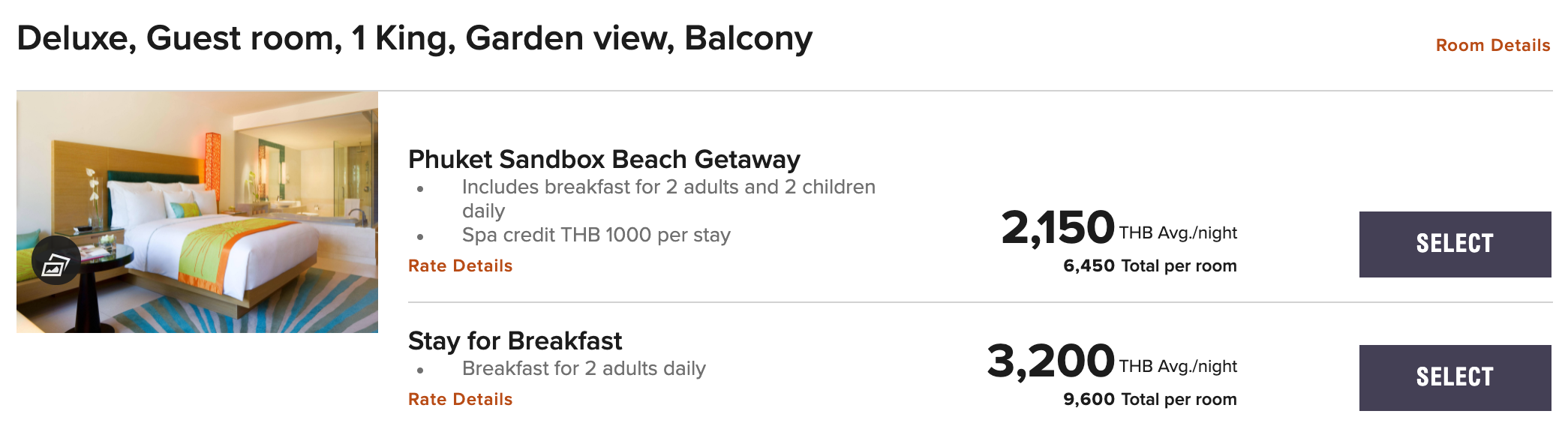
Task: Click THB Avg./night label beside 2,150
Action: click(1178, 233)
